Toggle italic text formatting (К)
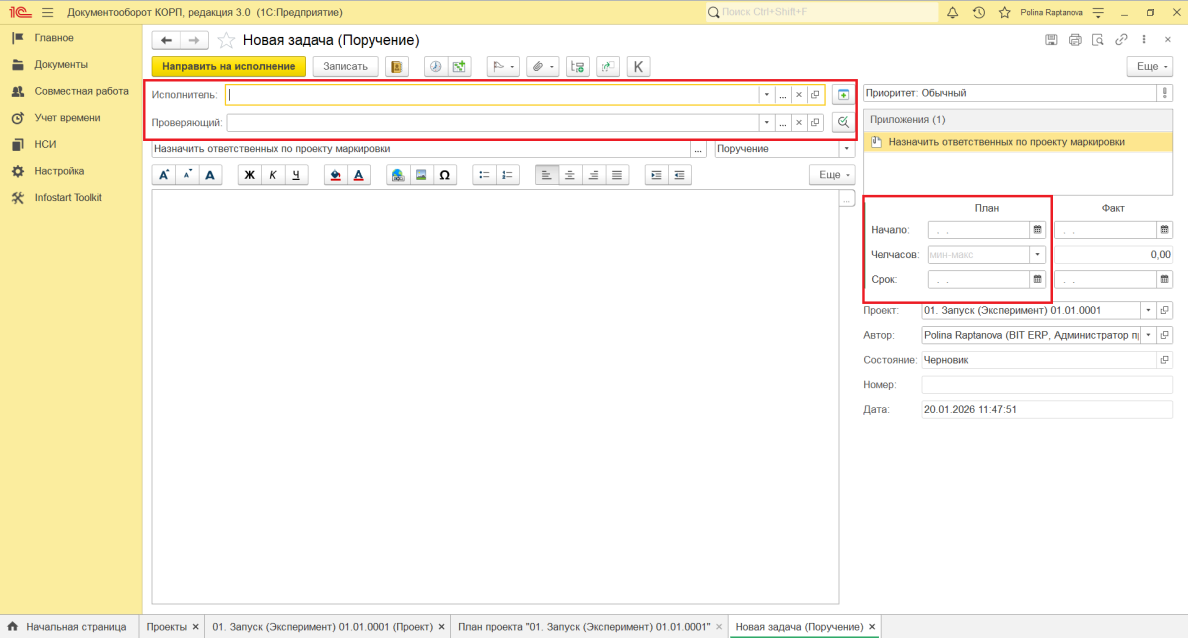This screenshot has height=638, width=1188. pos(273,175)
